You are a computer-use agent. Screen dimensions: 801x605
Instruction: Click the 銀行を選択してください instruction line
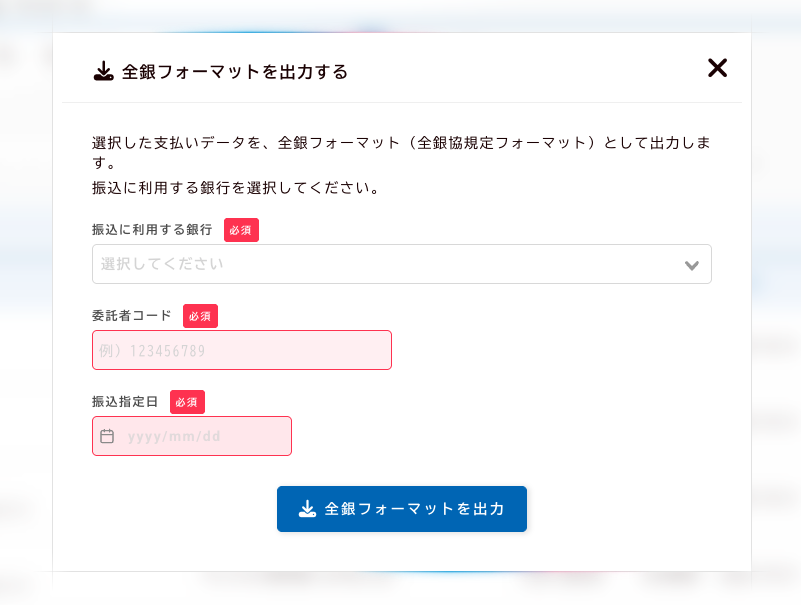[x=235, y=188]
